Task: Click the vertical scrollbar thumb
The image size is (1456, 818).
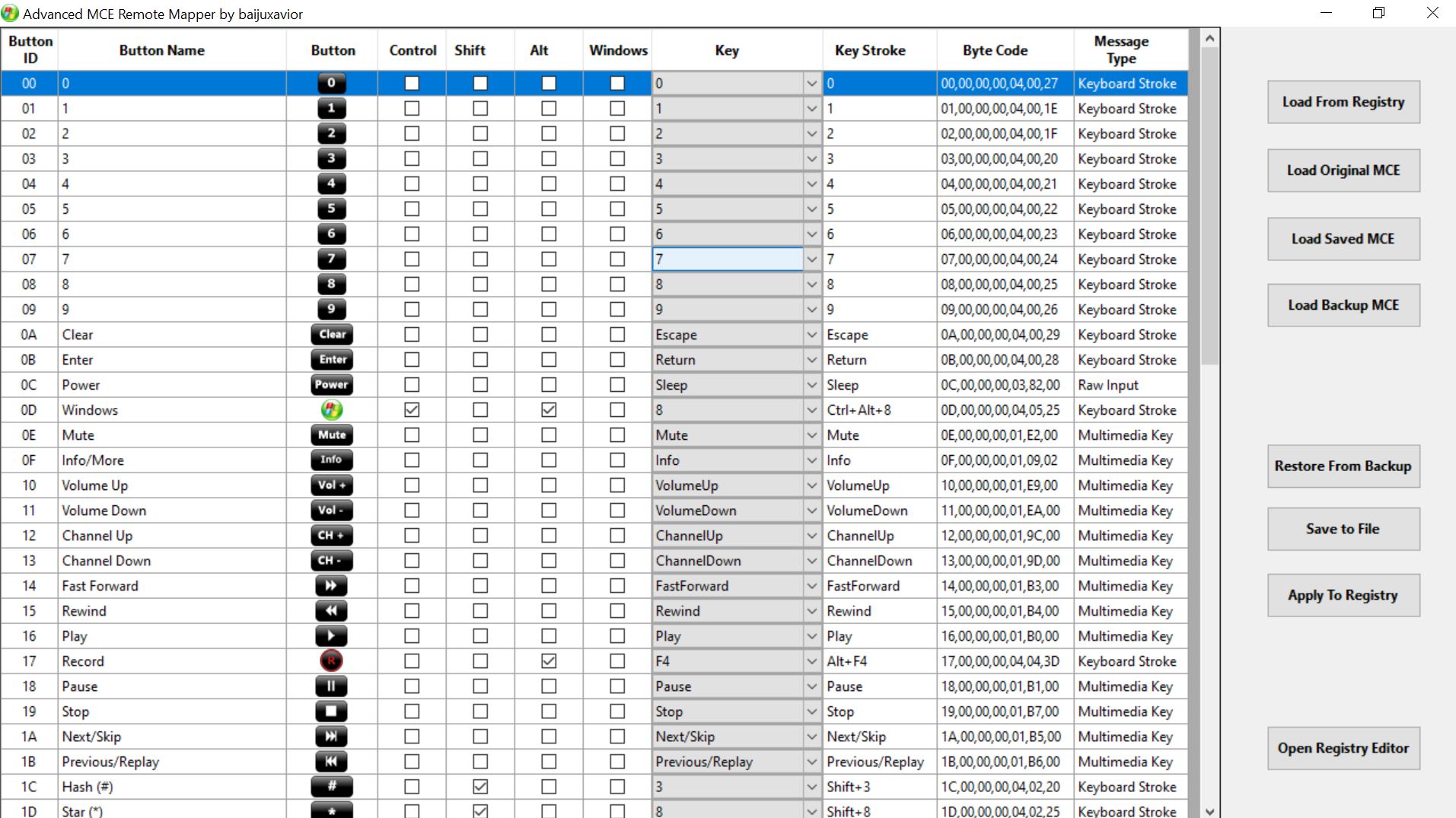Action: pyautogui.click(x=1209, y=205)
